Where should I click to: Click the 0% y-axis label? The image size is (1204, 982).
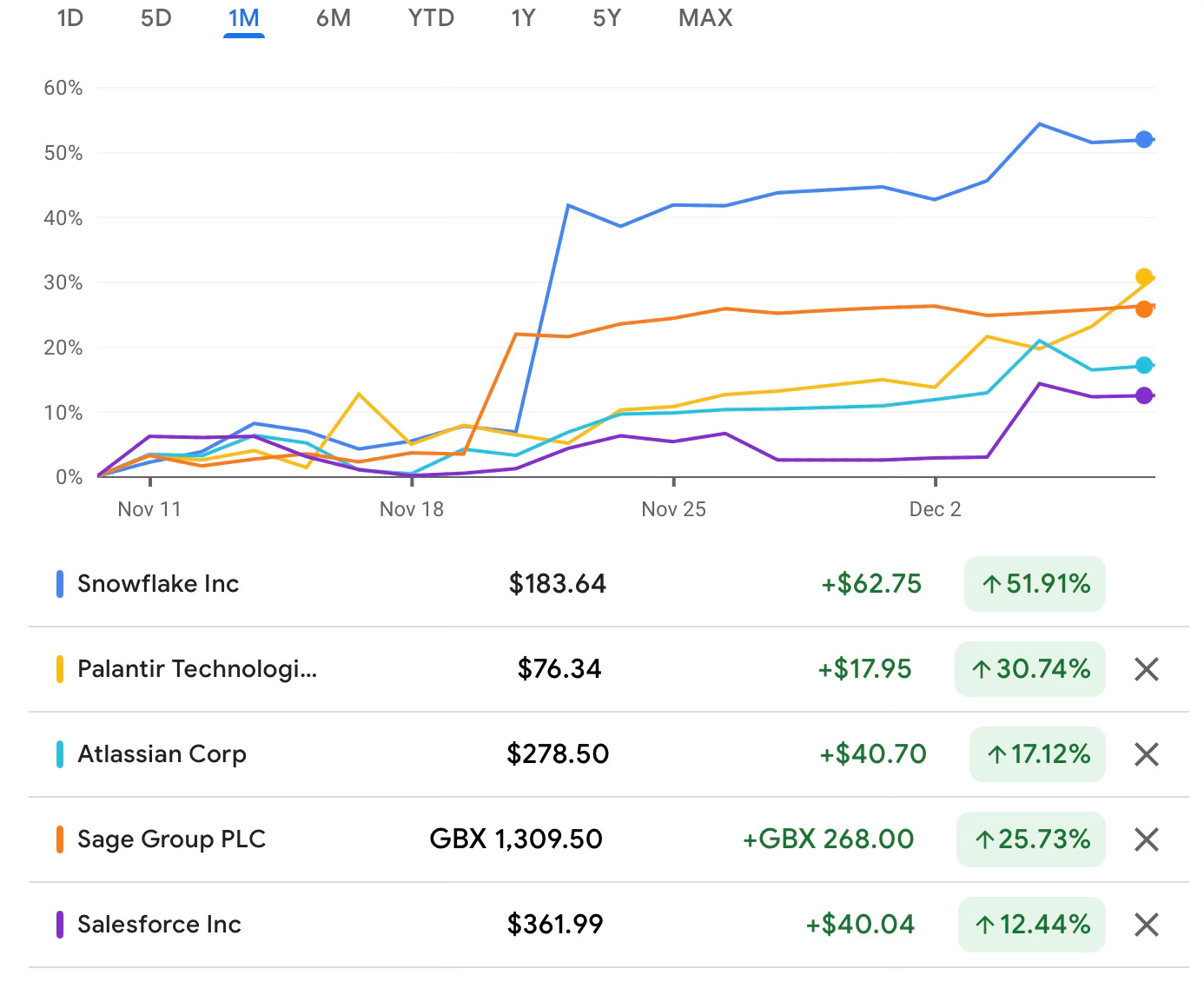tap(69, 477)
